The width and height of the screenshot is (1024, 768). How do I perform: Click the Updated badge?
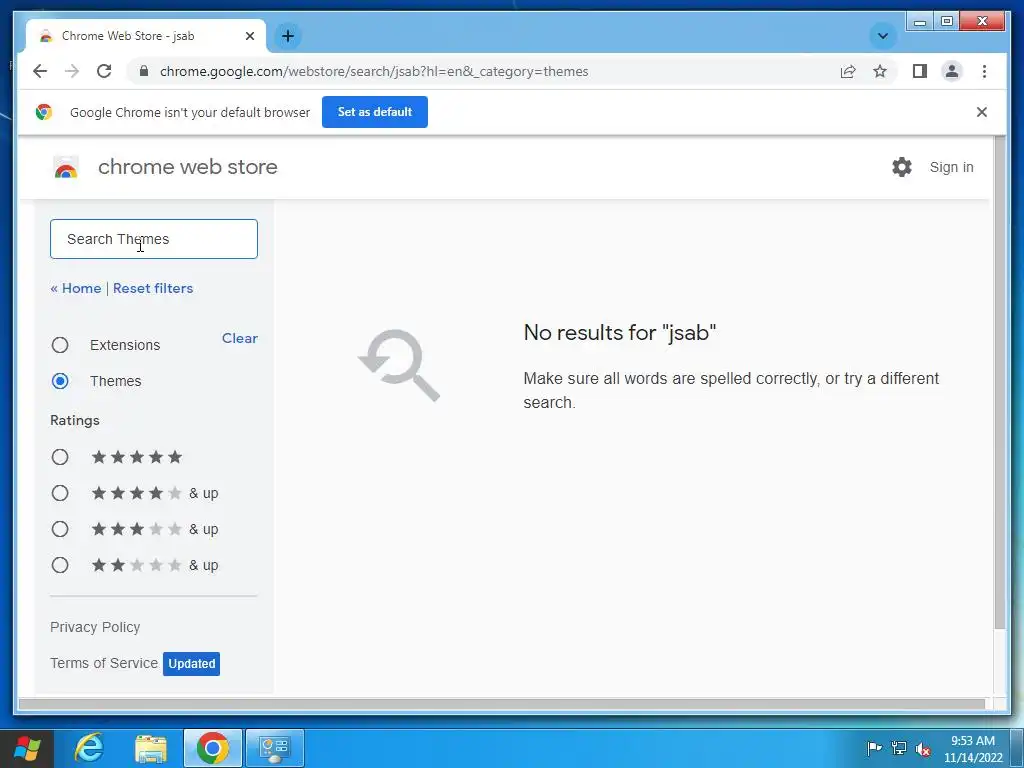(x=191, y=664)
